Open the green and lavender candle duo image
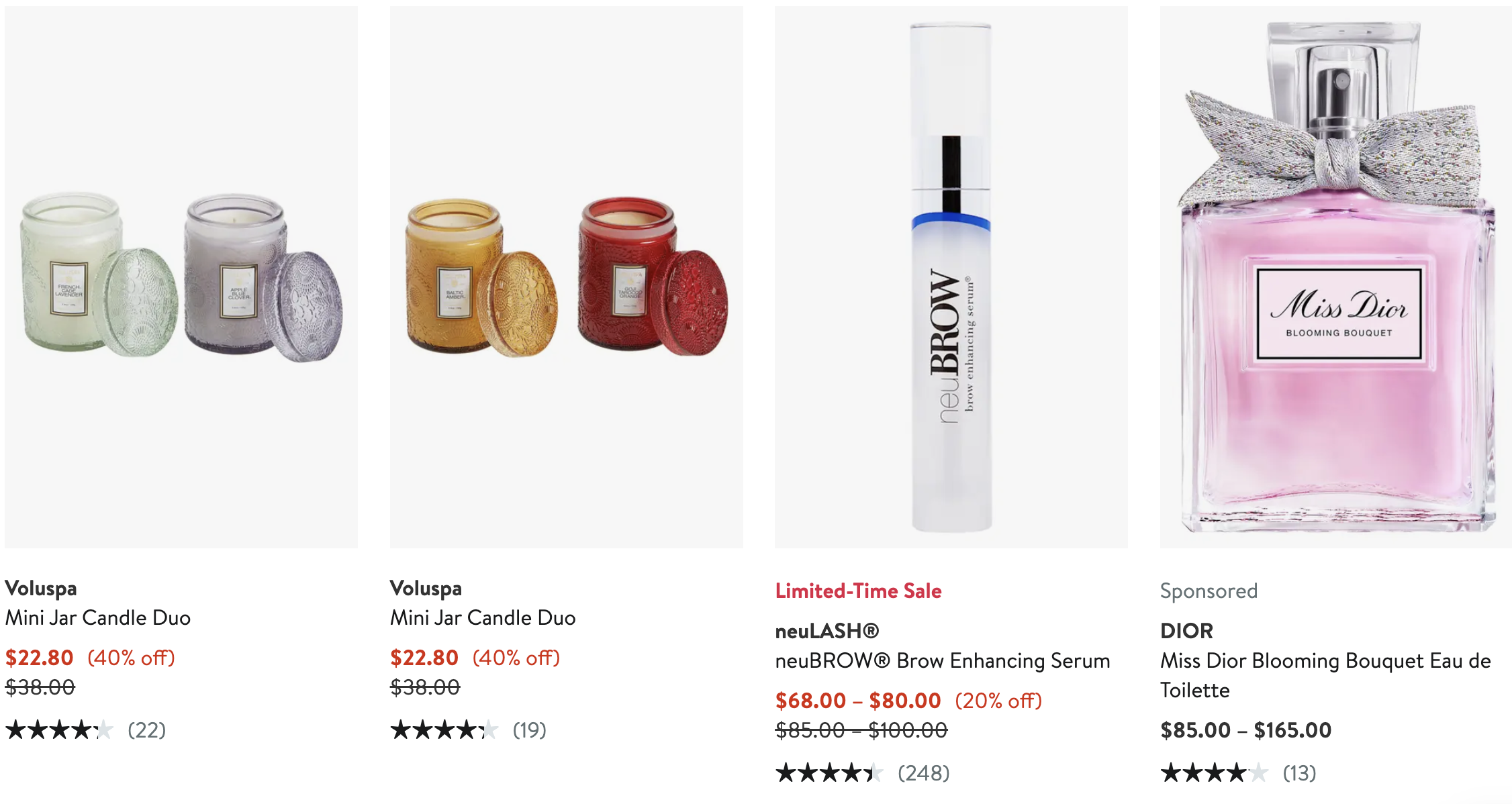Viewport: 1512px width, 804px height. tap(181, 277)
